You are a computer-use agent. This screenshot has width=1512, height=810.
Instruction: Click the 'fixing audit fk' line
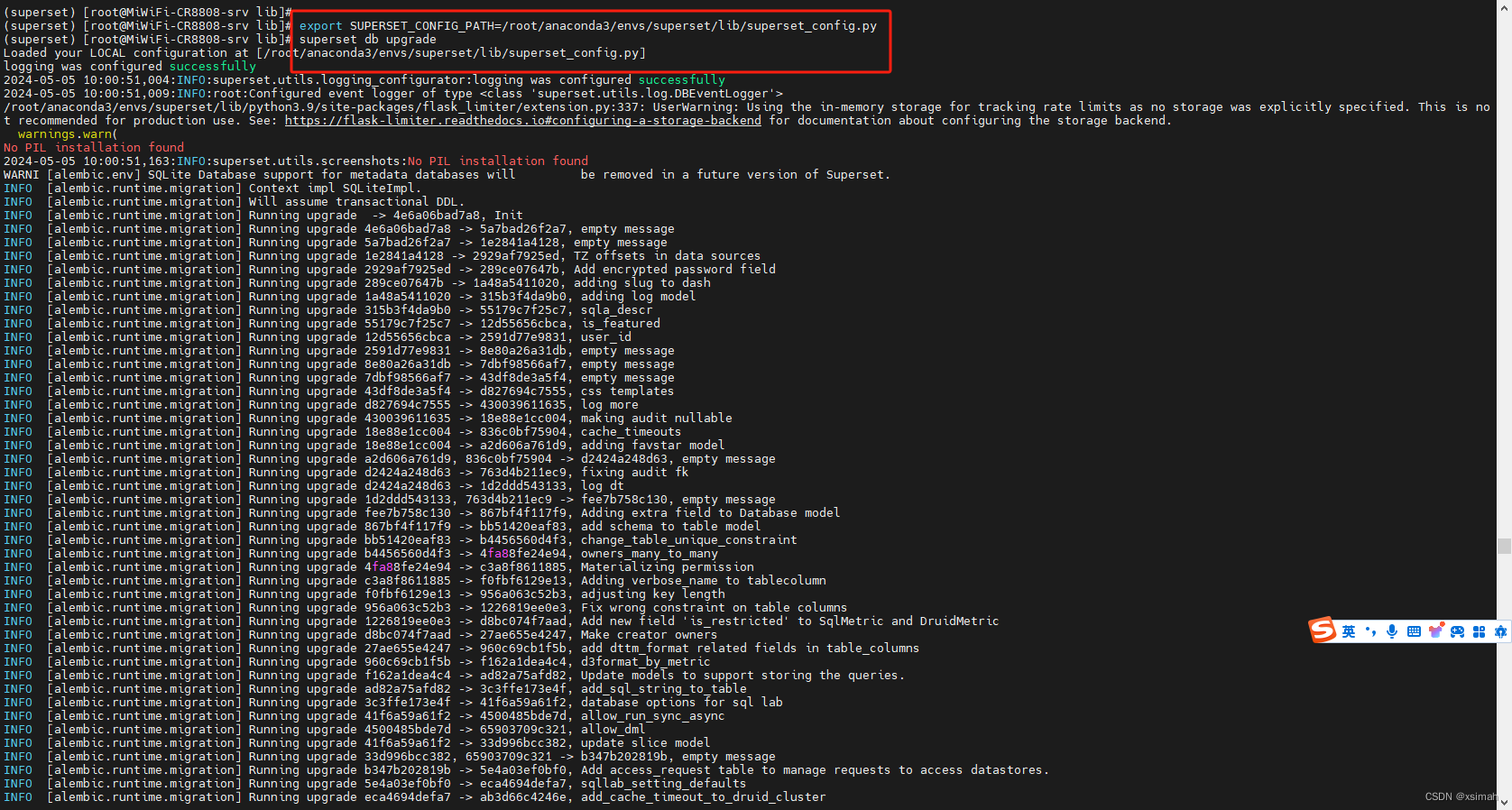pyautogui.click(x=346, y=472)
